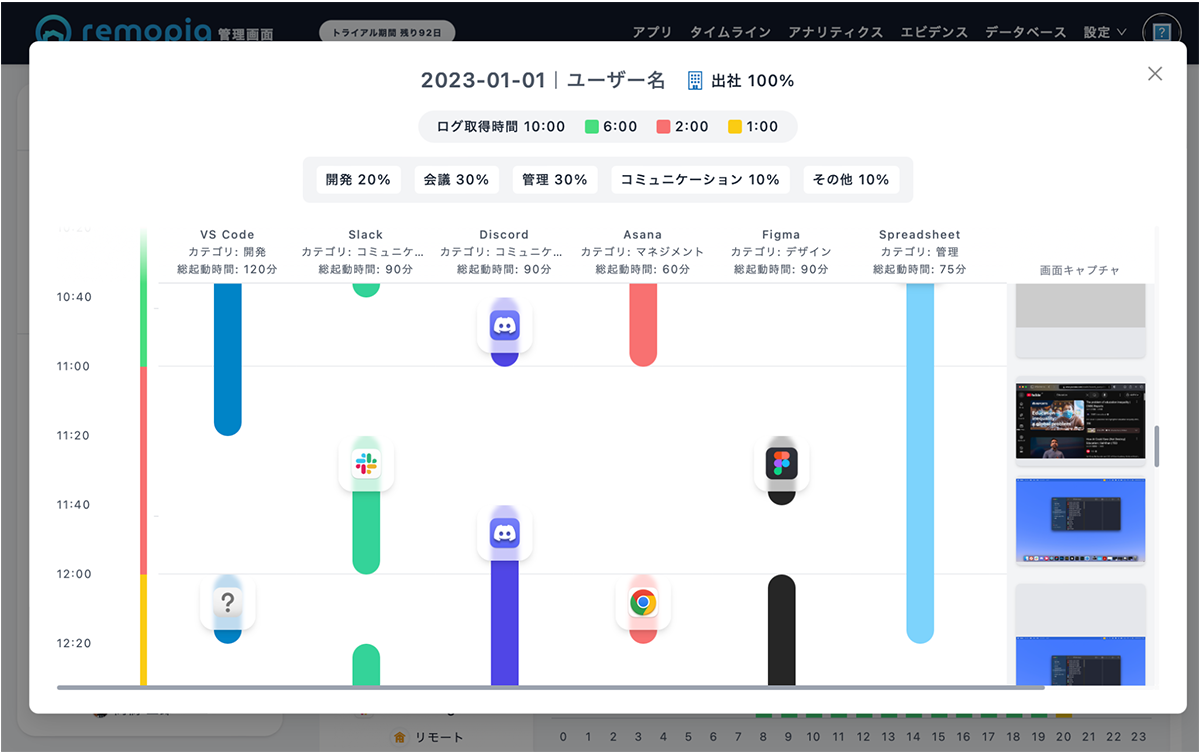Click the question mark unknown app icon
This screenshot has width=1200, height=752.
pos(228,602)
